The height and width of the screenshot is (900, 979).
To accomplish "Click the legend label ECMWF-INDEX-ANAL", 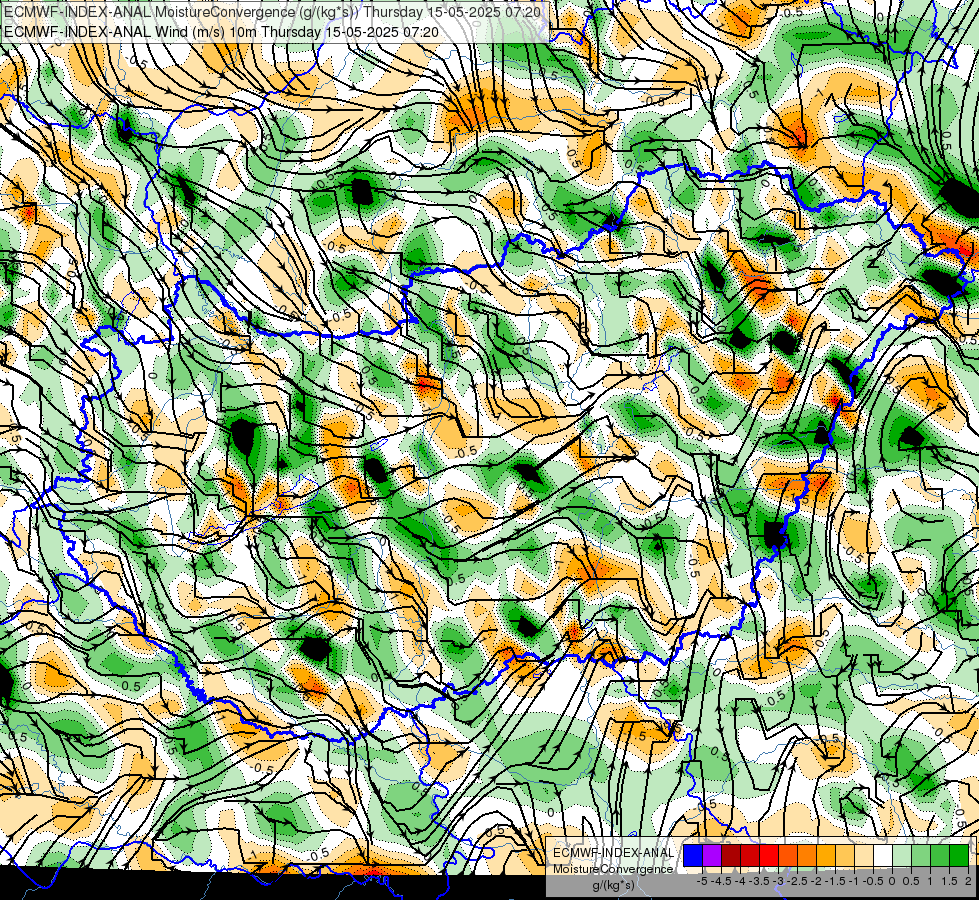I will coord(613,853).
